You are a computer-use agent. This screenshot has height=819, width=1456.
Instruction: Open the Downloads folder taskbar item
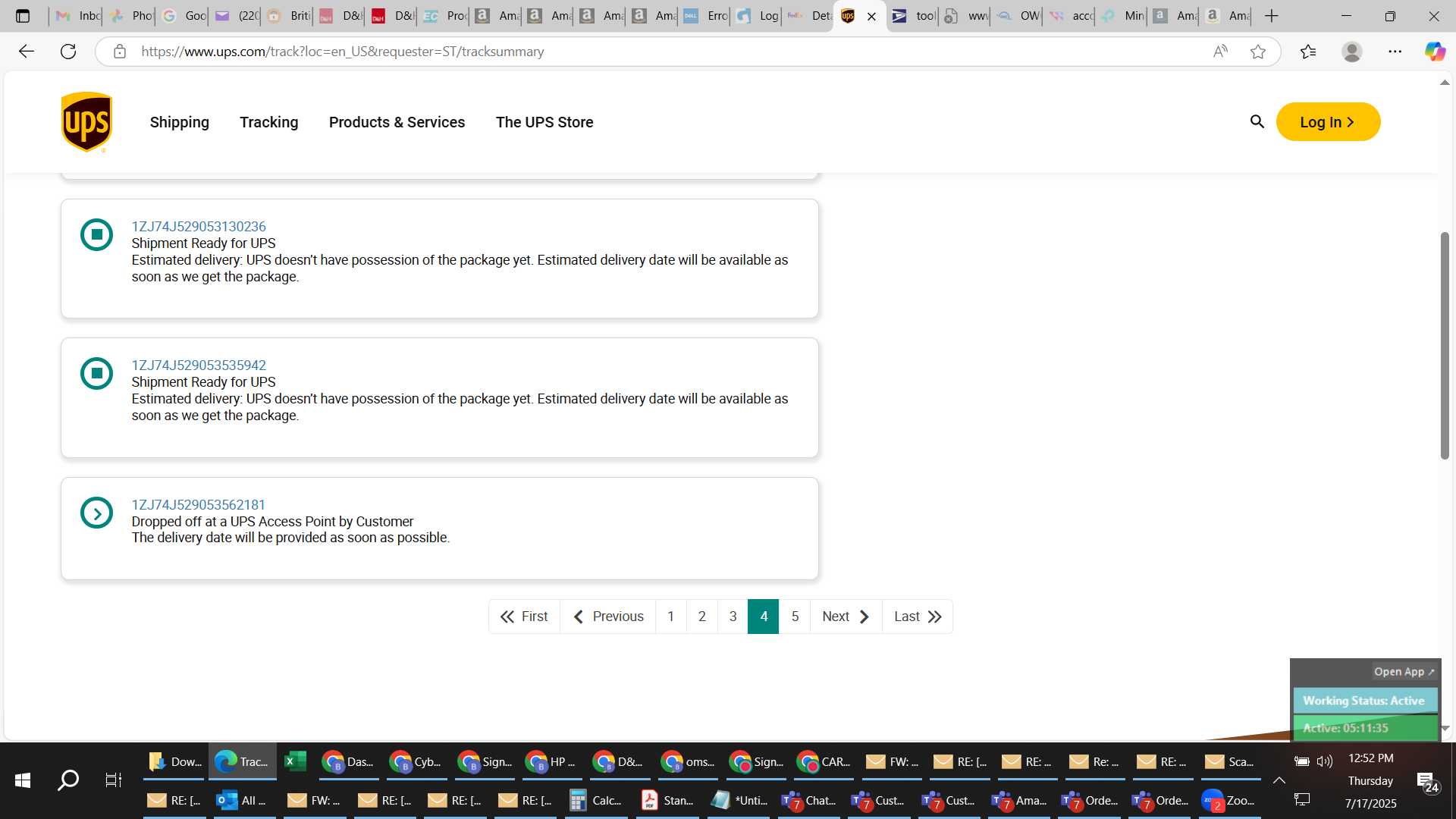click(x=176, y=761)
